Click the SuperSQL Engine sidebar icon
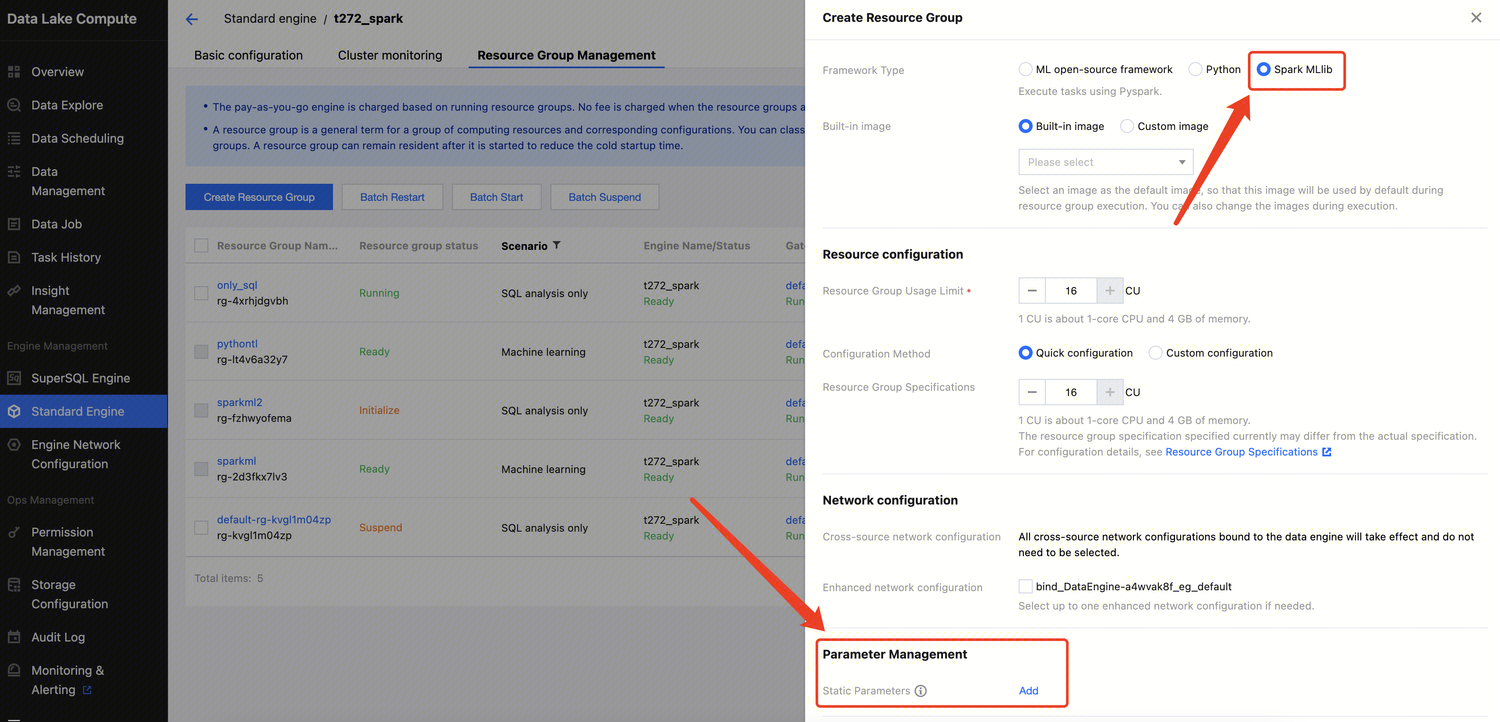 click(x=14, y=378)
